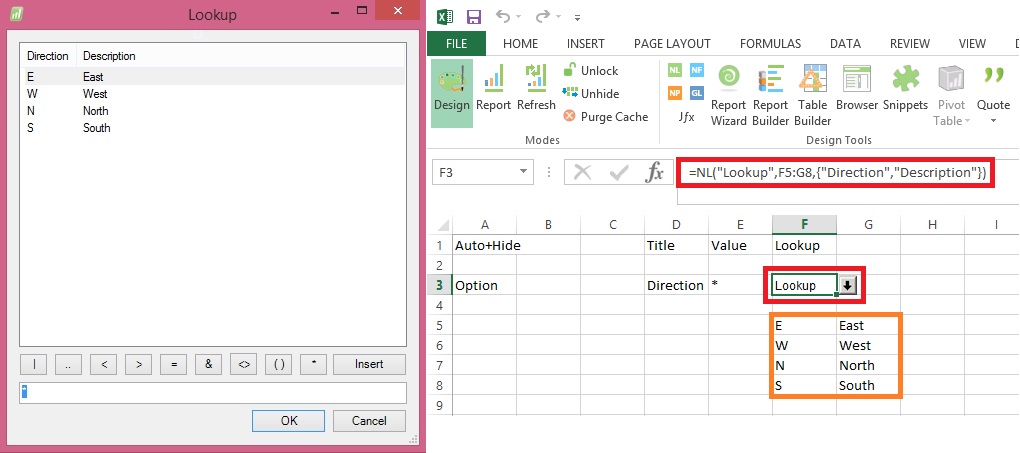
Task: Select the North row in lookup list
Action: coord(95,111)
